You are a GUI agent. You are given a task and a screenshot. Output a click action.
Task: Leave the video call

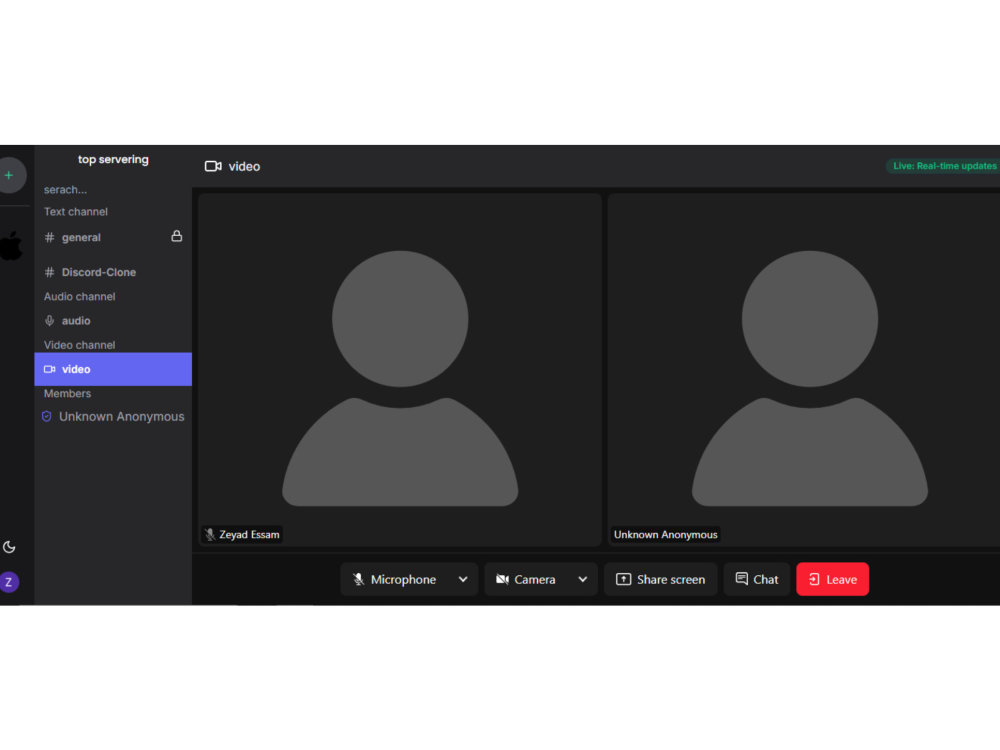(832, 579)
